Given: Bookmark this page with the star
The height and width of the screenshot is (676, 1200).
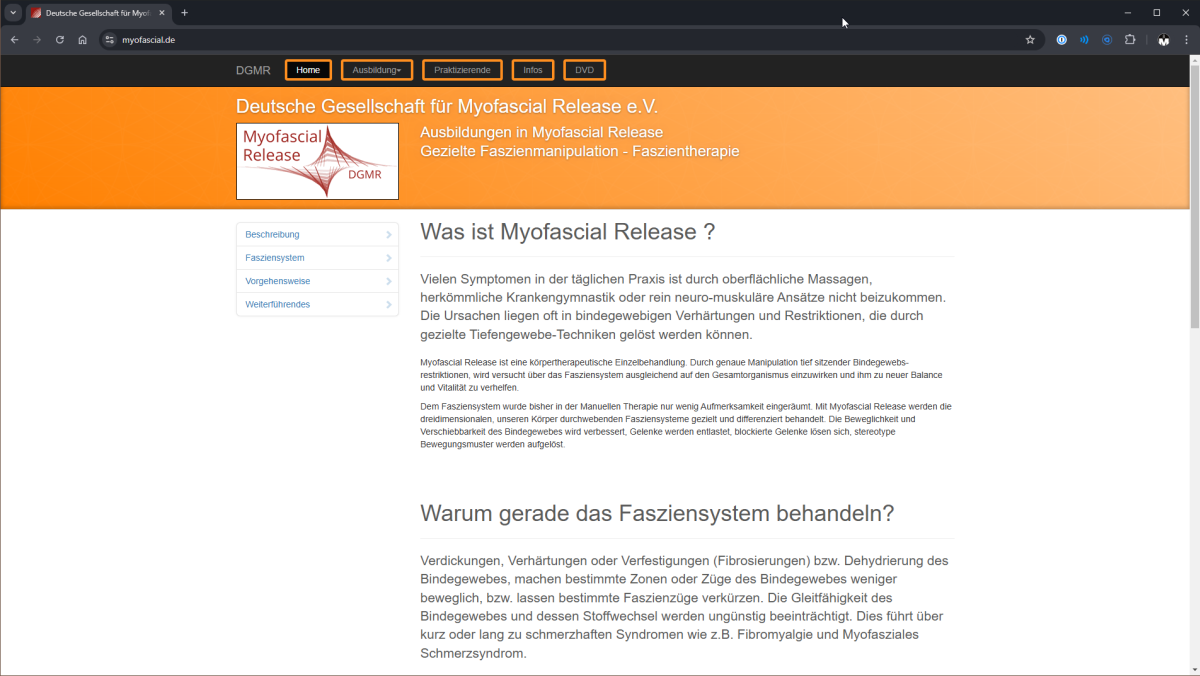Looking at the screenshot, I should 1030,40.
